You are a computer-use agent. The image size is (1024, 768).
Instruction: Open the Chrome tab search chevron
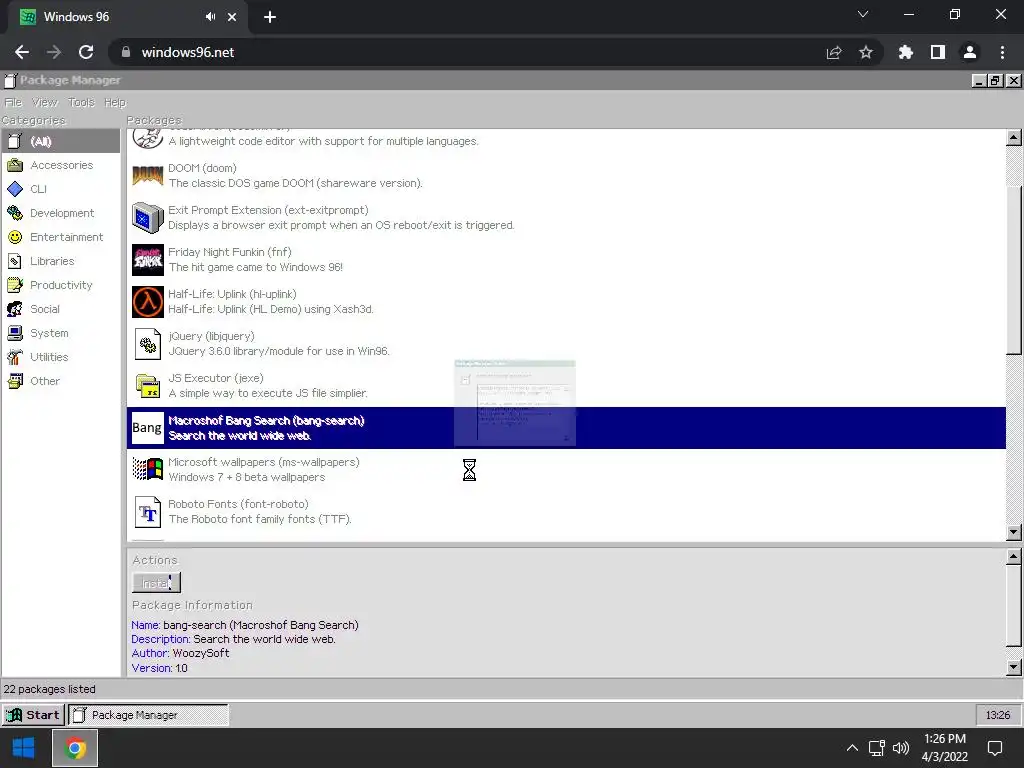click(x=863, y=14)
